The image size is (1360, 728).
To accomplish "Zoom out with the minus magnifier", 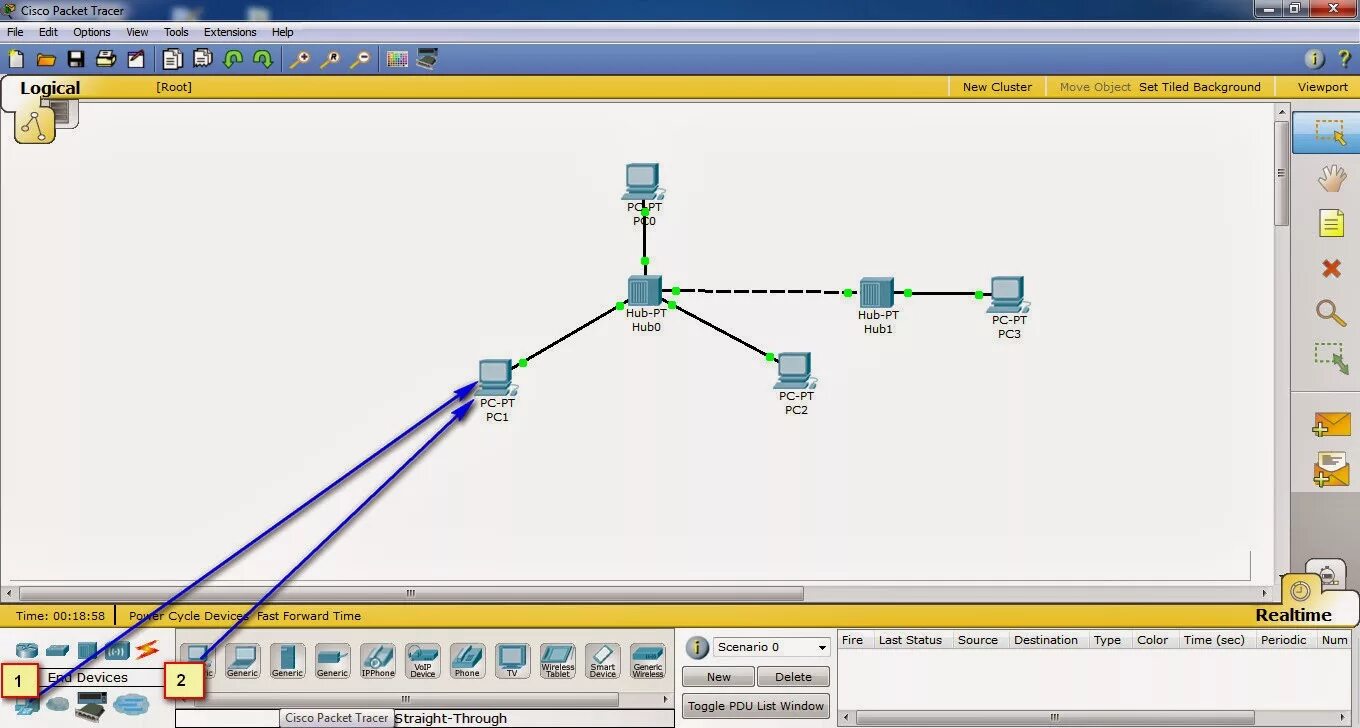I will [360, 59].
